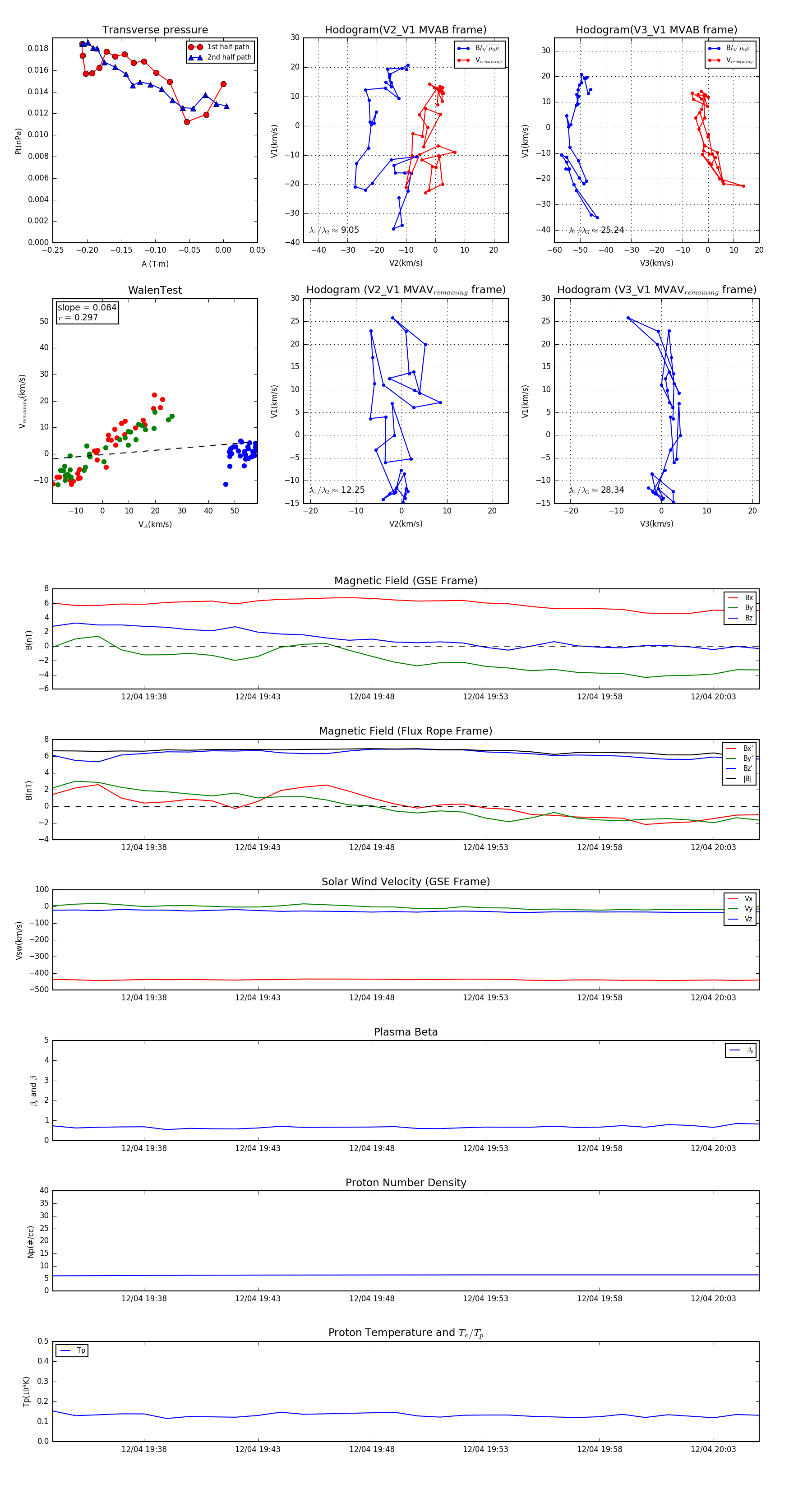Select the |B| legend entry in Flux Rope plot
This screenshot has height=1489, width=812.
click(x=740, y=779)
